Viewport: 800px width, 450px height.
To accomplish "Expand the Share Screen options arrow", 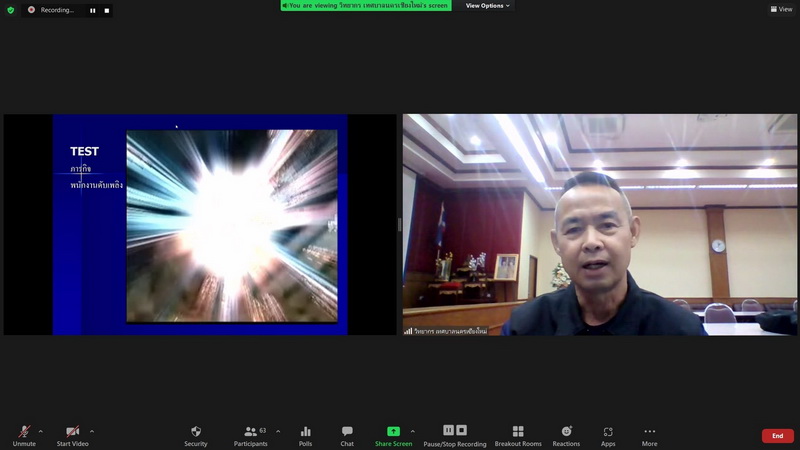I will click(x=412, y=431).
